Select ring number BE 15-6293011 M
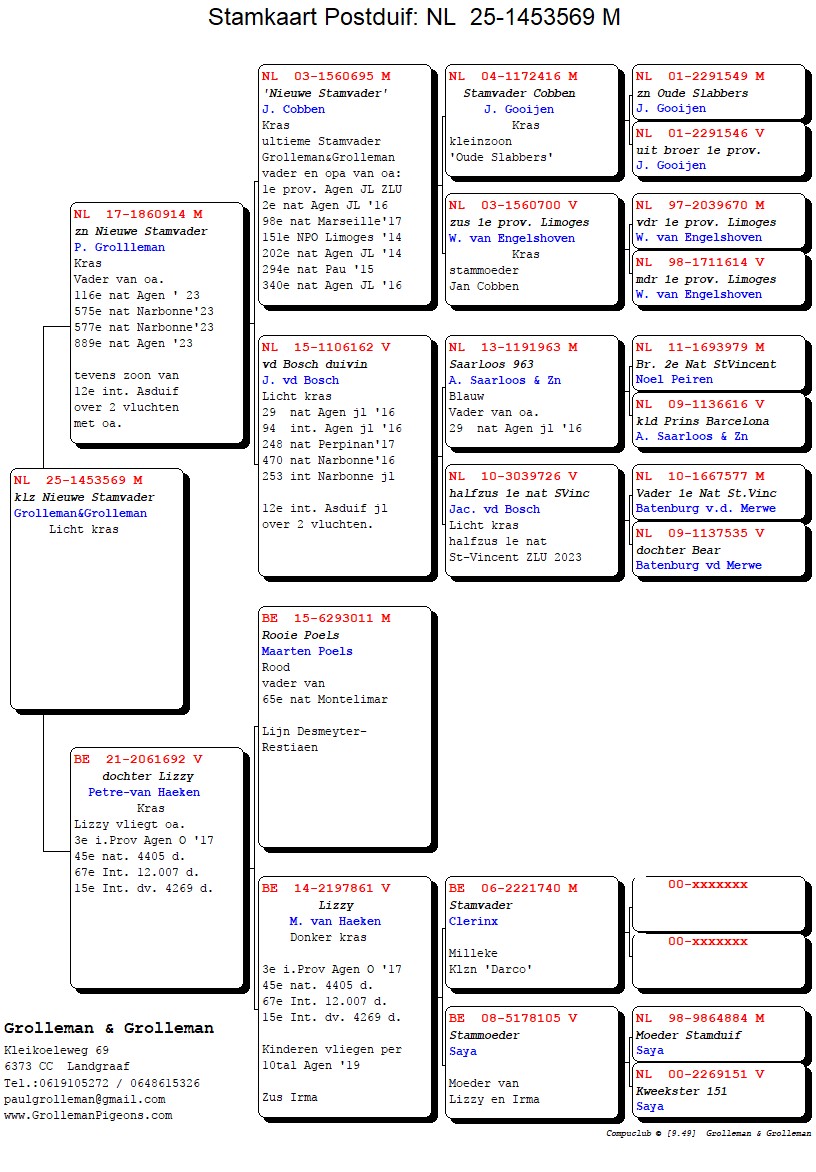 [326, 619]
